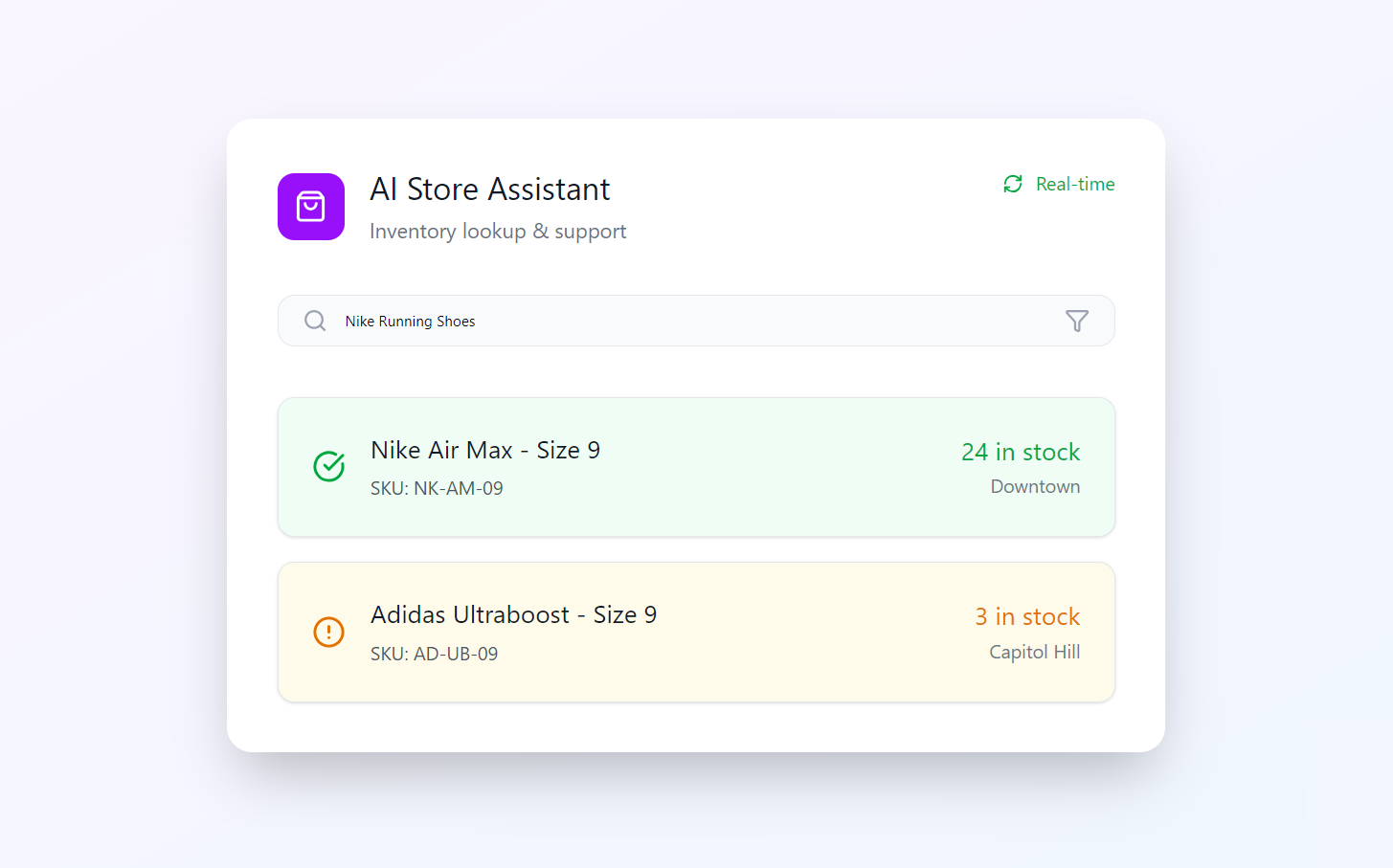Select the Adidas Ultraboost - Size 9 title
Image resolution: width=1393 pixels, height=868 pixels.
pyautogui.click(x=514, y=614)
